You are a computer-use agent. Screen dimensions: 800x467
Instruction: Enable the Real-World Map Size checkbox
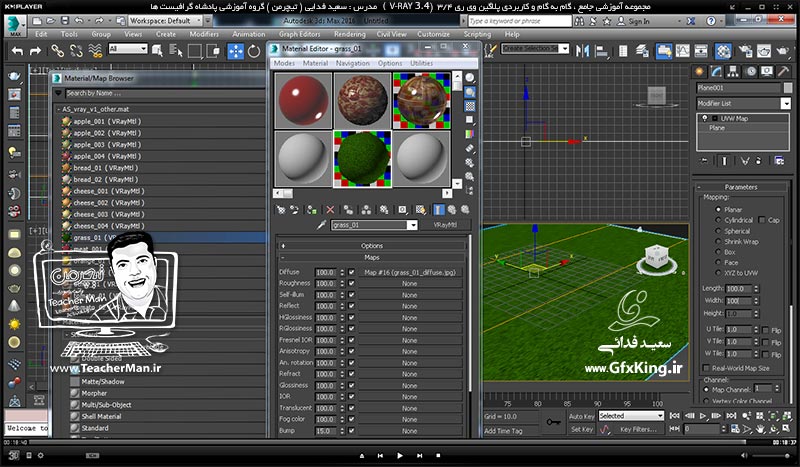[x=706, y=368]
